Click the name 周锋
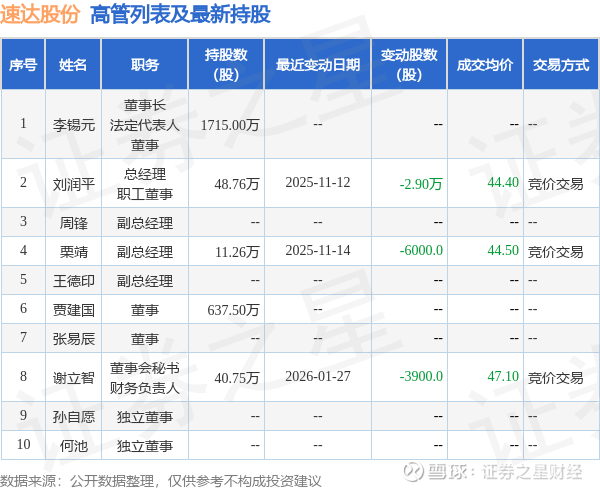600x490 pixels. point(73,223)
